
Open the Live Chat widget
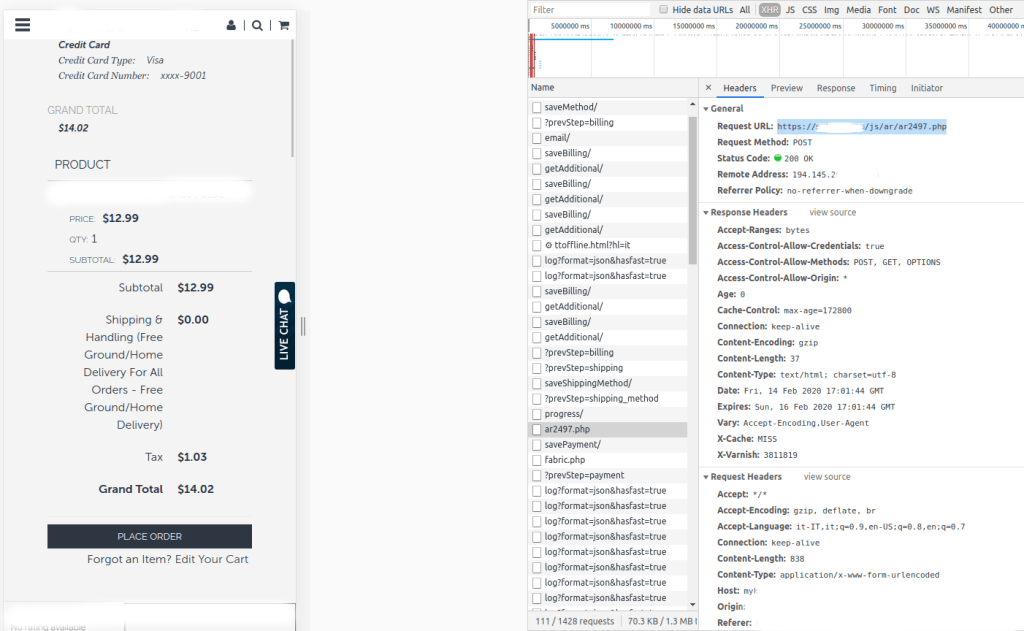tap(285, 325)
